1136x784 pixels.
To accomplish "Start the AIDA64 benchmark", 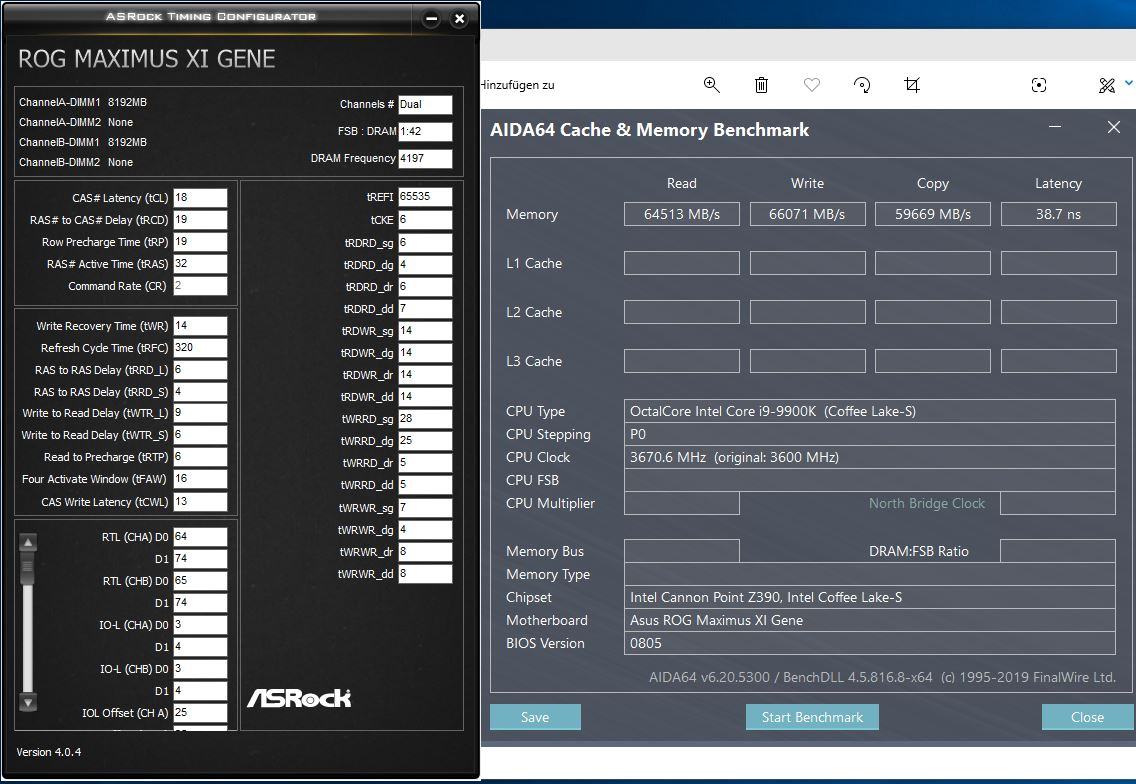I will click(812, 717).
